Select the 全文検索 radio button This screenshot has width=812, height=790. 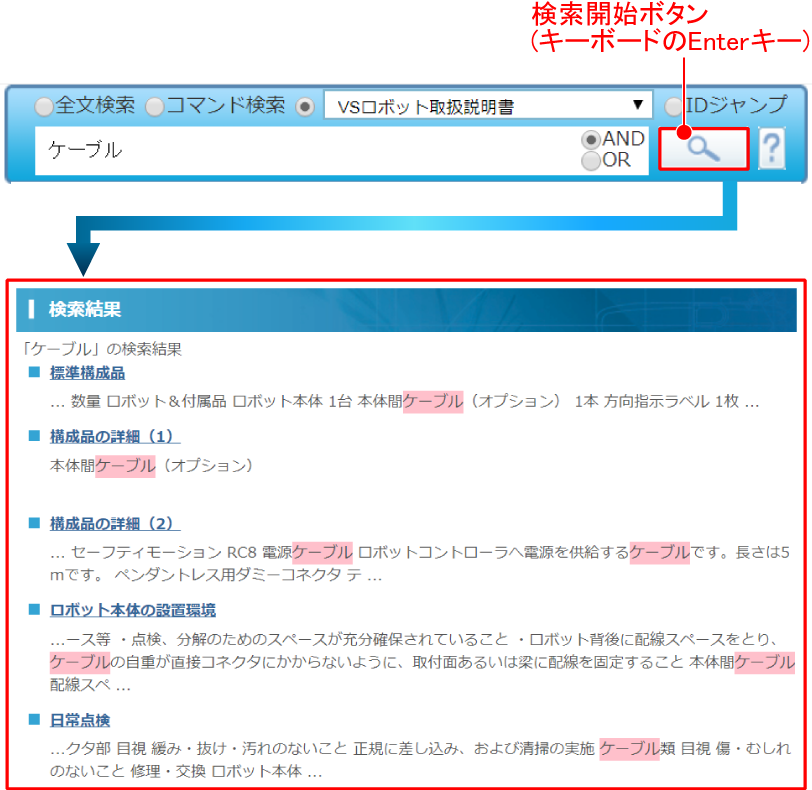[x=44, y=106]
